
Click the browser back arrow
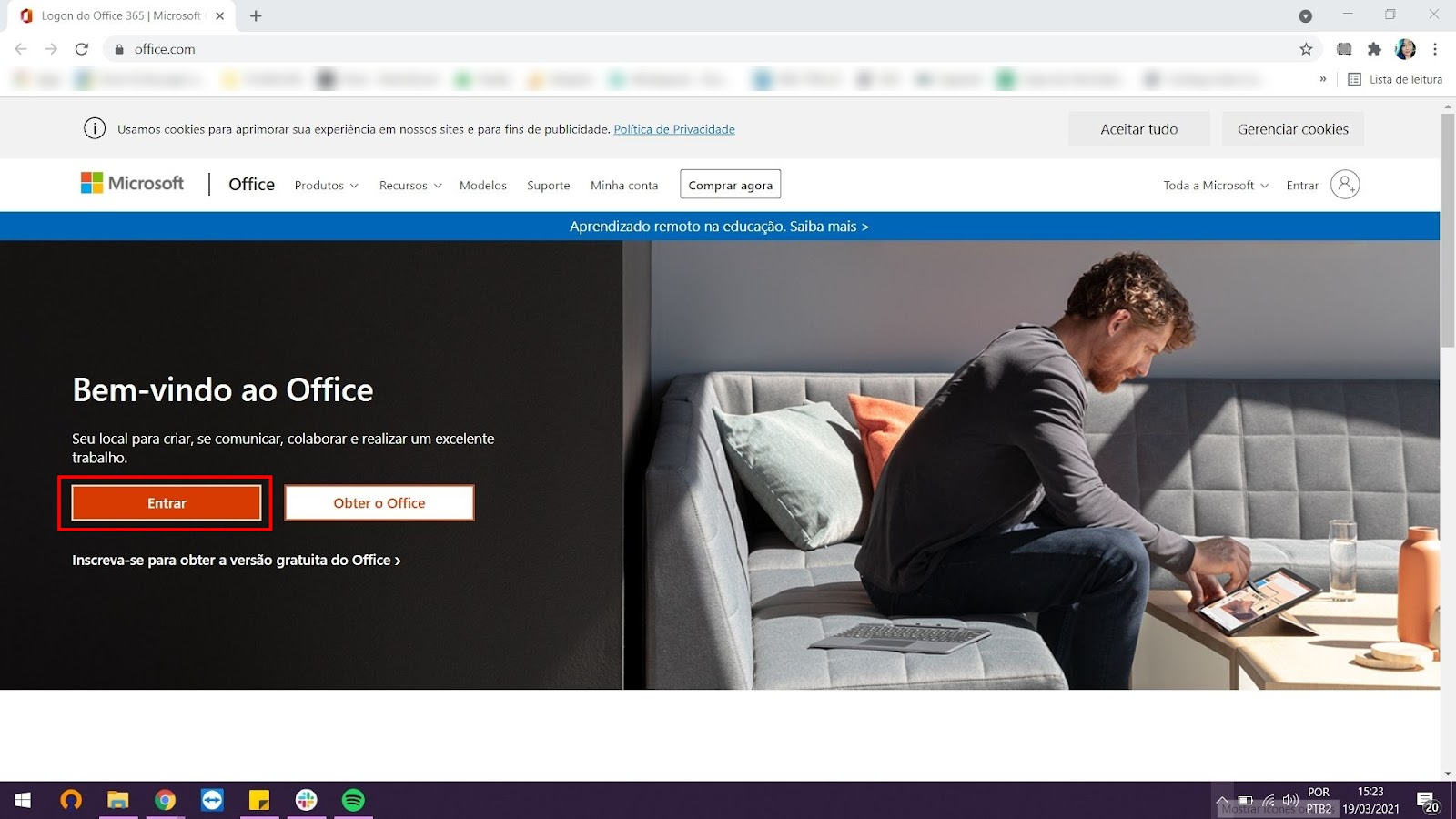tap(21, 49)
